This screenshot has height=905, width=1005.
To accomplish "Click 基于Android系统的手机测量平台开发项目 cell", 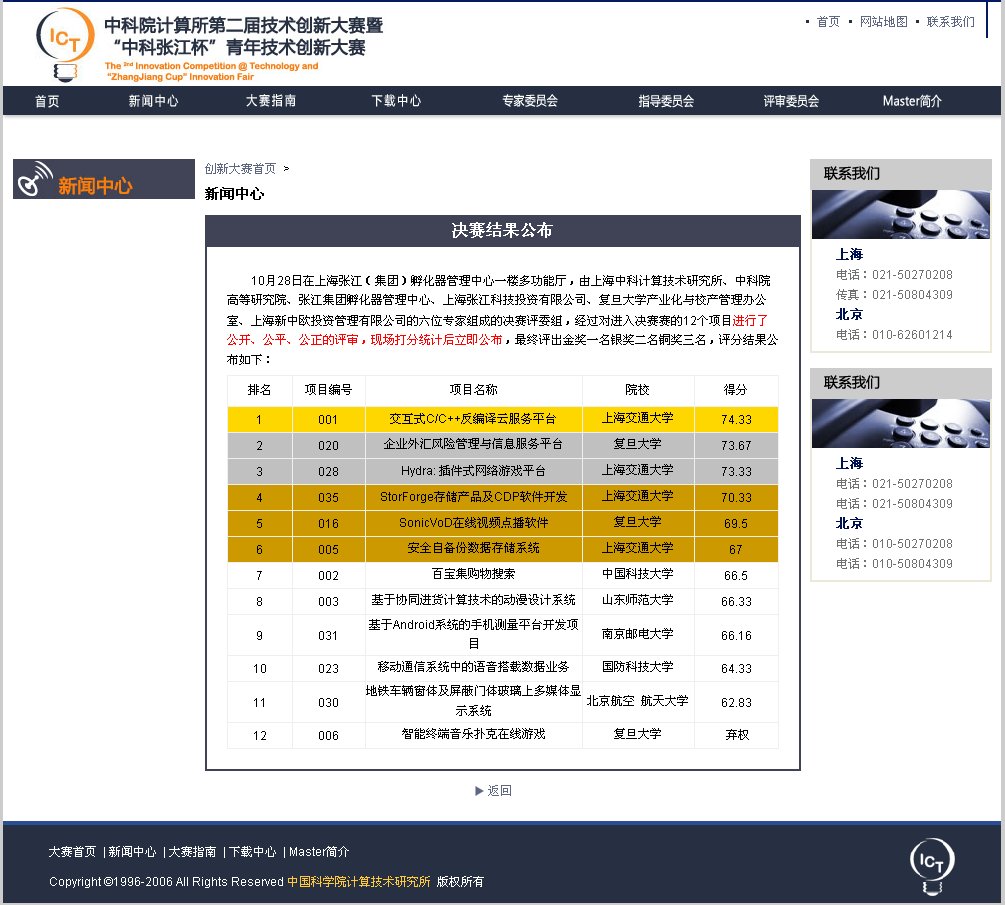I will [x=474, y=635].
